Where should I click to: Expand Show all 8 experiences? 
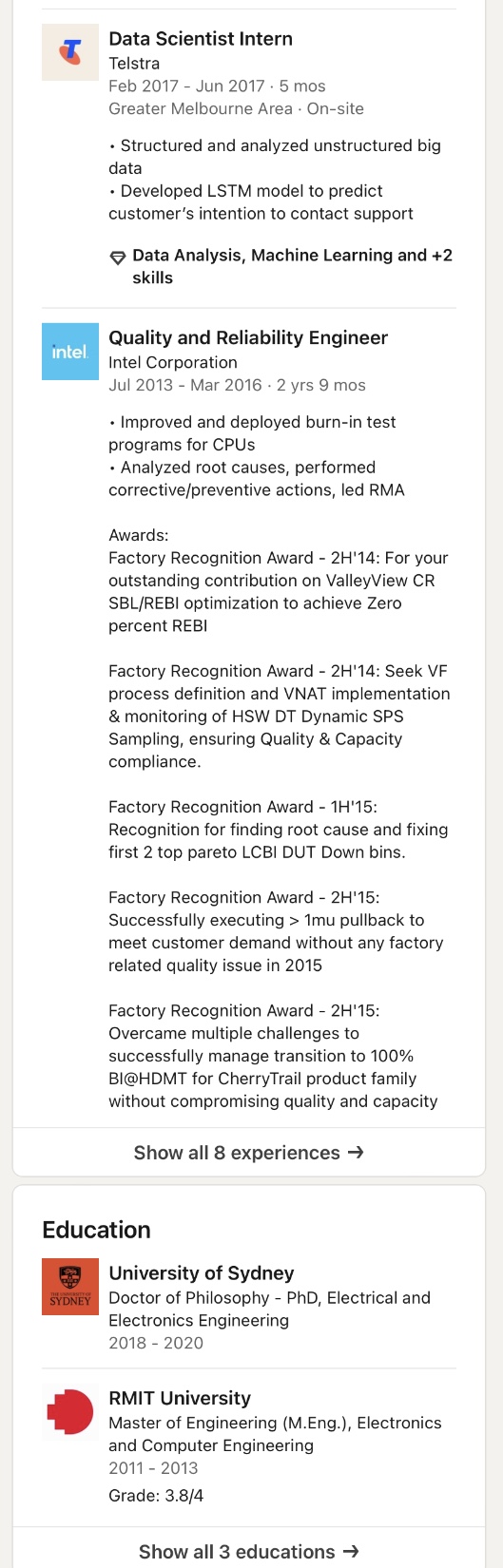click(x=249, y=1152)
